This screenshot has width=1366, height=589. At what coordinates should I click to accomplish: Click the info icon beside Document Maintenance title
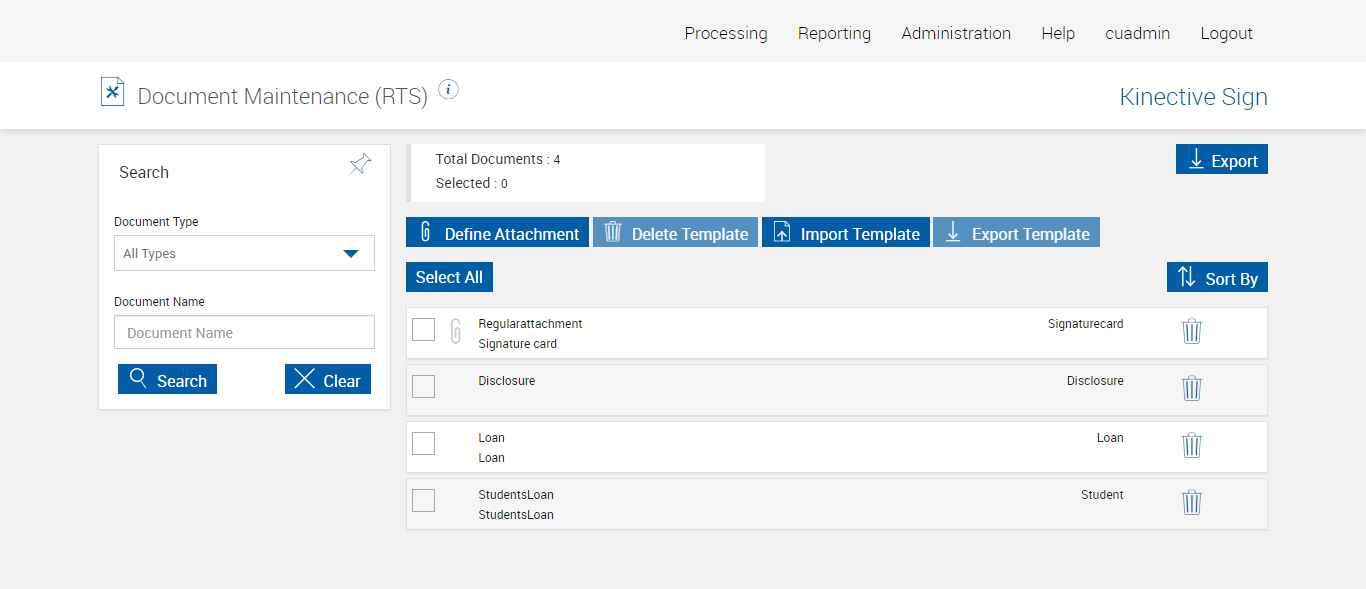(449, 90)
